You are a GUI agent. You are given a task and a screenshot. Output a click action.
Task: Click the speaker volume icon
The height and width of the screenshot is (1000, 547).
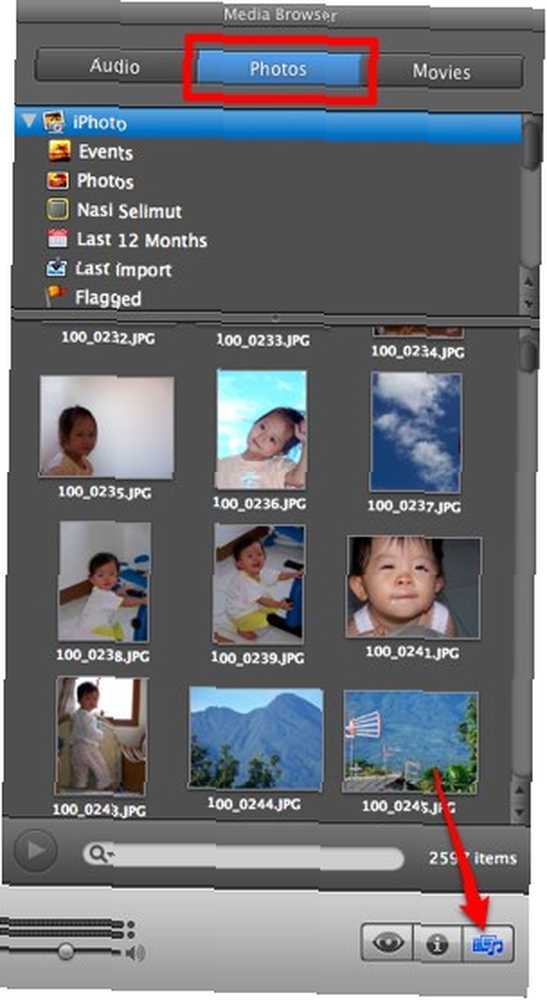pyautogui.click(x=135, y=953)
